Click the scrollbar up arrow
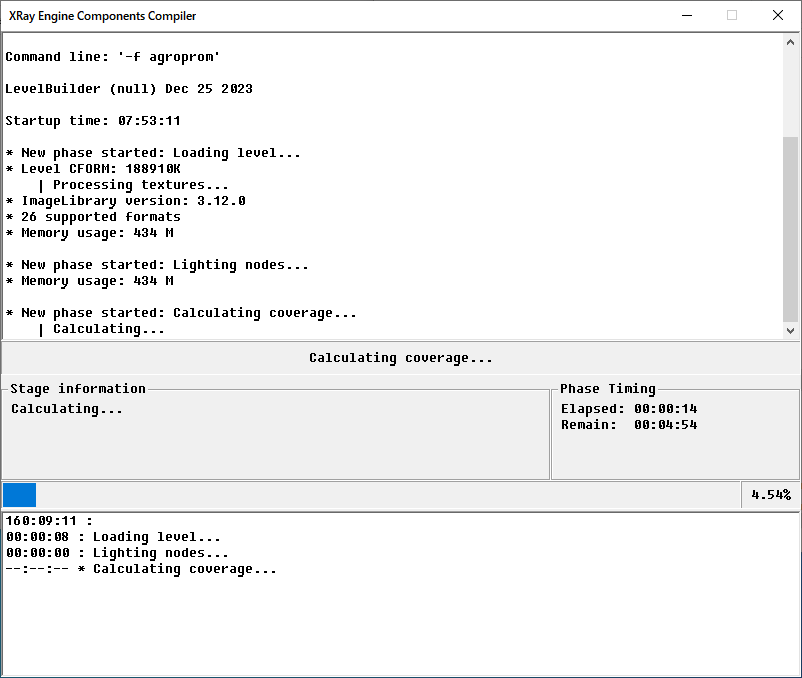The image size is (802, 678). 791,42
